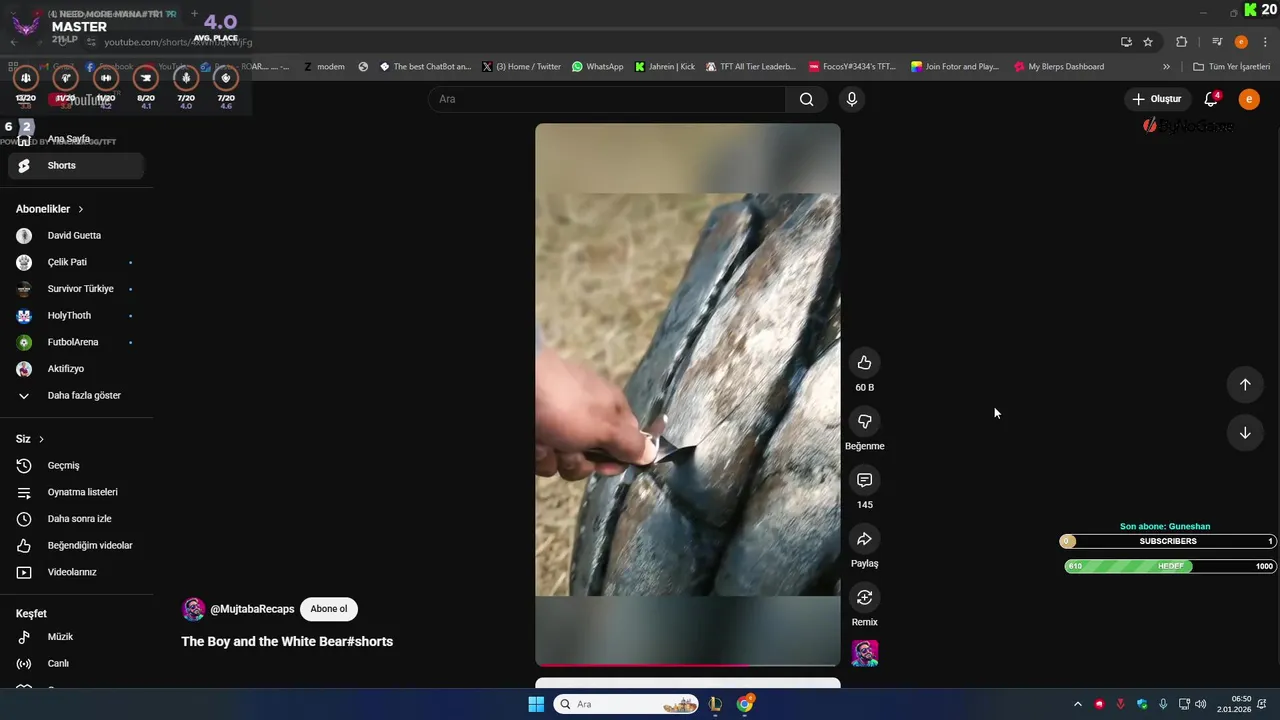The image size is (1280, 720).
Task: Activate voice search microphone
Action: [x=852, y=99]
